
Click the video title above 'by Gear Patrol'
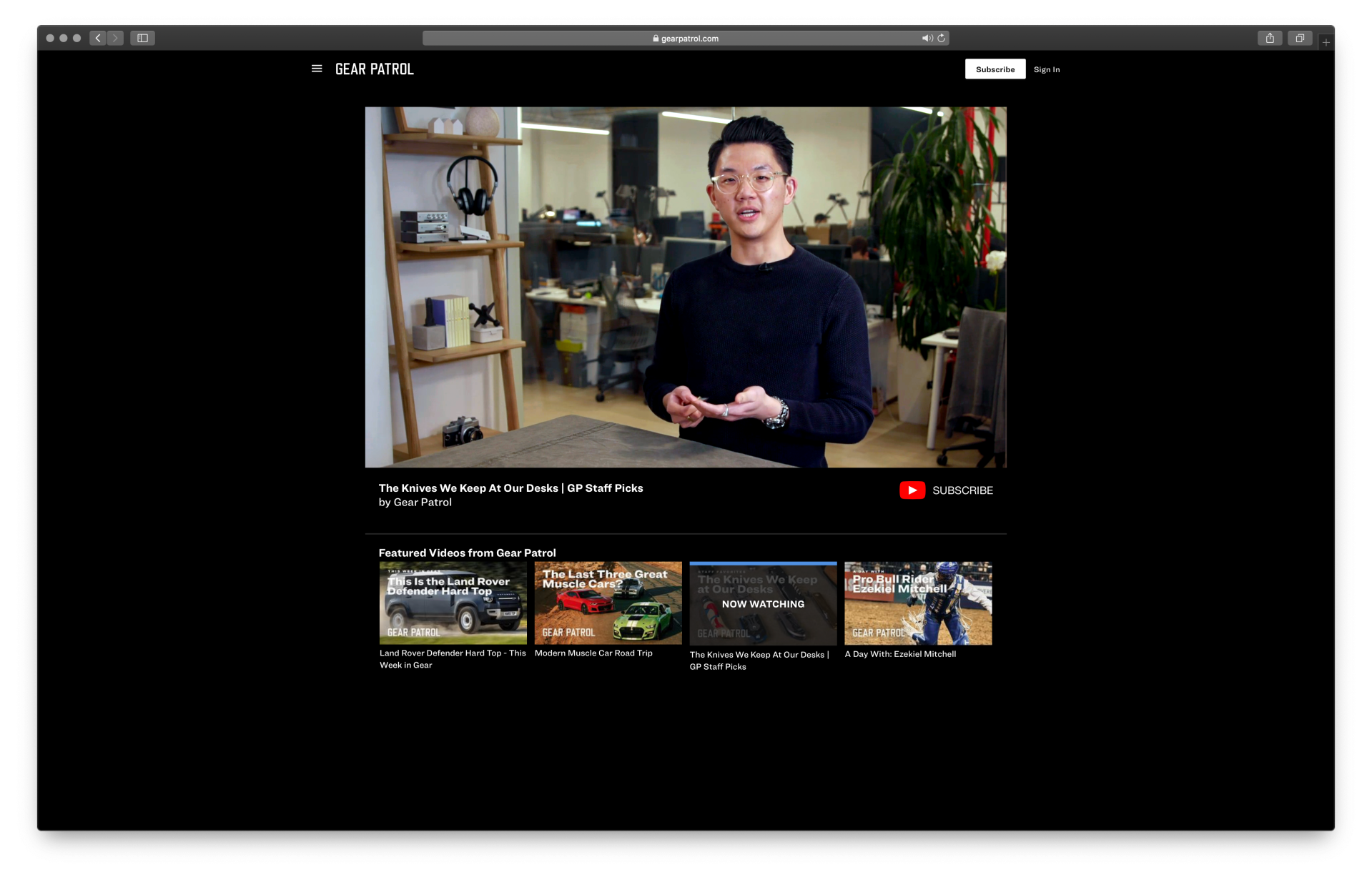(510, 488)
